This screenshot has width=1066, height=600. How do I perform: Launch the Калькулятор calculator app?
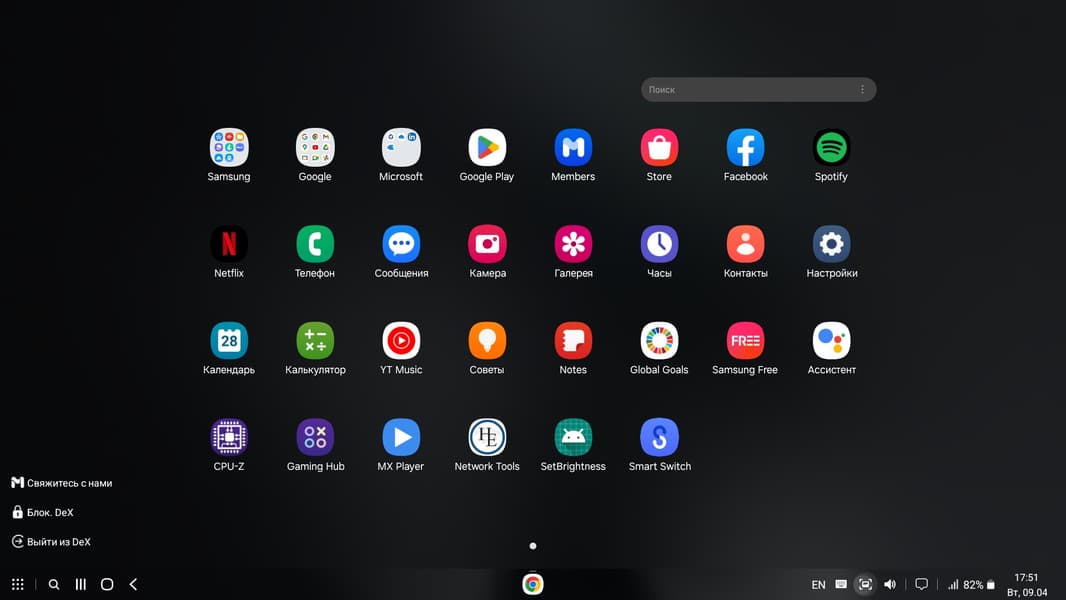pyautogui.click(x=315, y=340)
